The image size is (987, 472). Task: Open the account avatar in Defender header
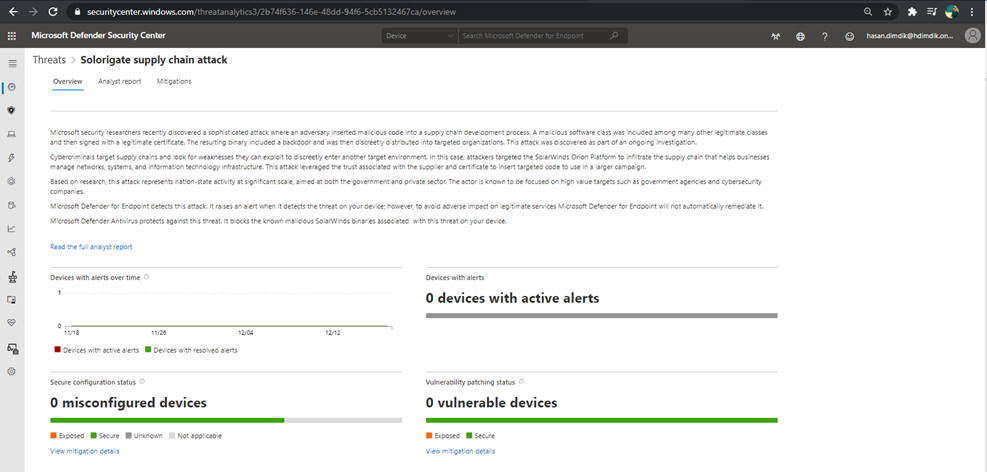[x=973, y=36]
